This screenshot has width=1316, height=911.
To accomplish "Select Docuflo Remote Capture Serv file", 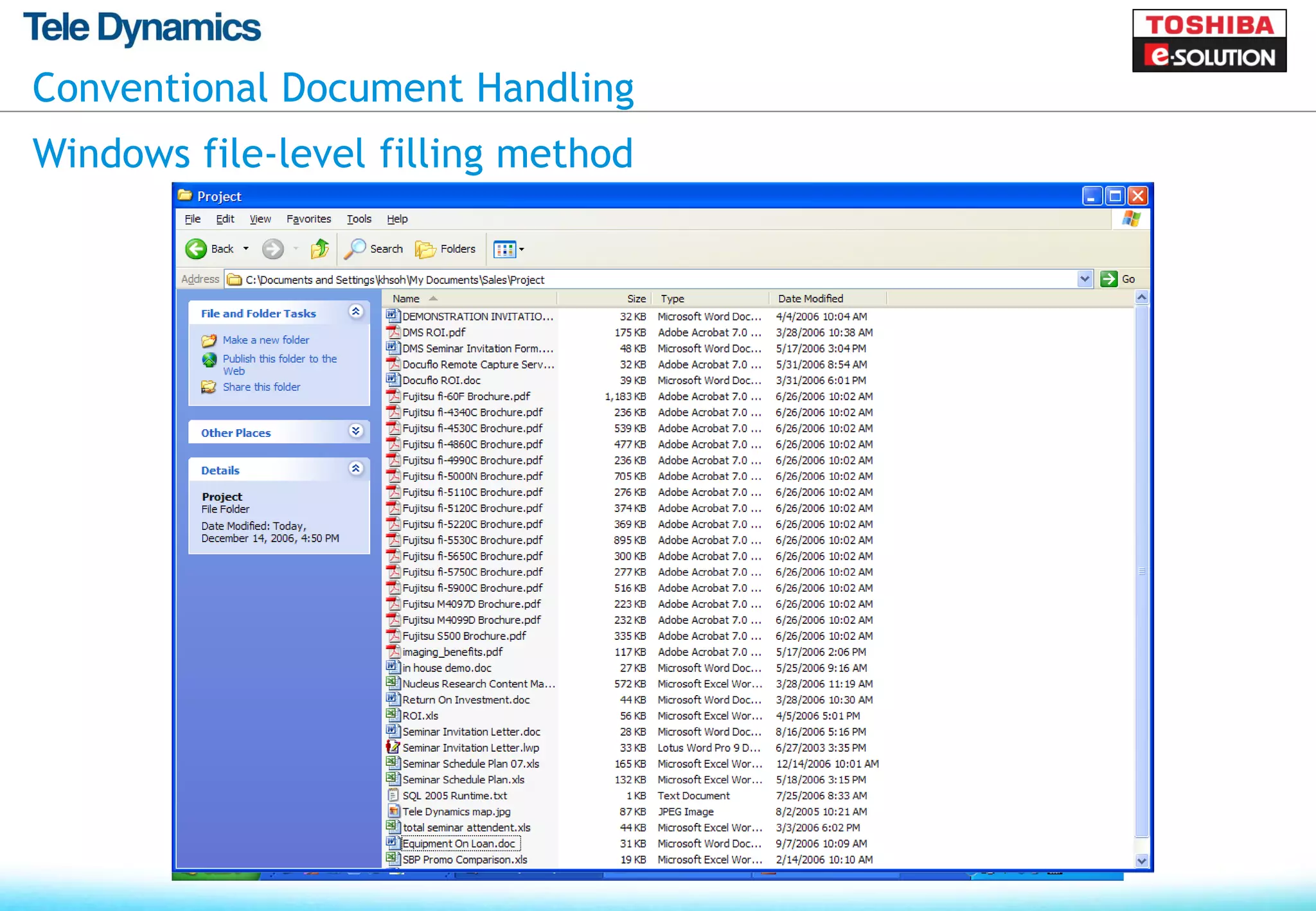I will [x=478, y=364].
